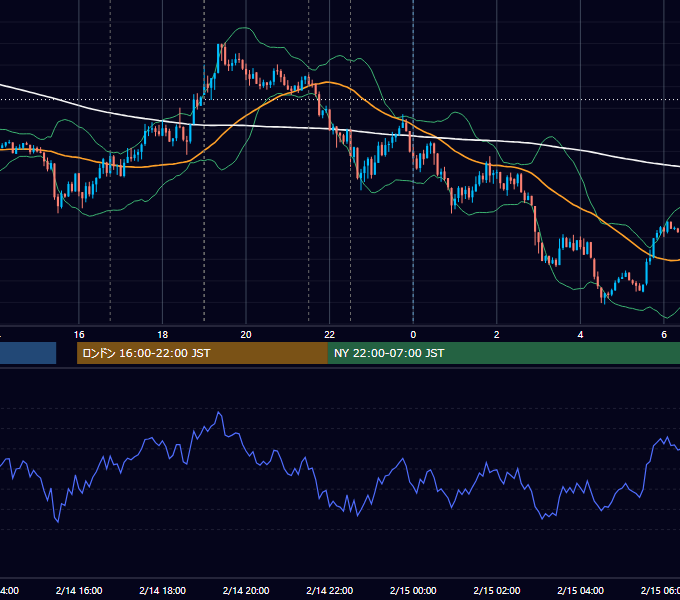Click the 2 hour label on price chart axis
The height and width of the screenshot is (600, 680).
[x=497, y=335]
